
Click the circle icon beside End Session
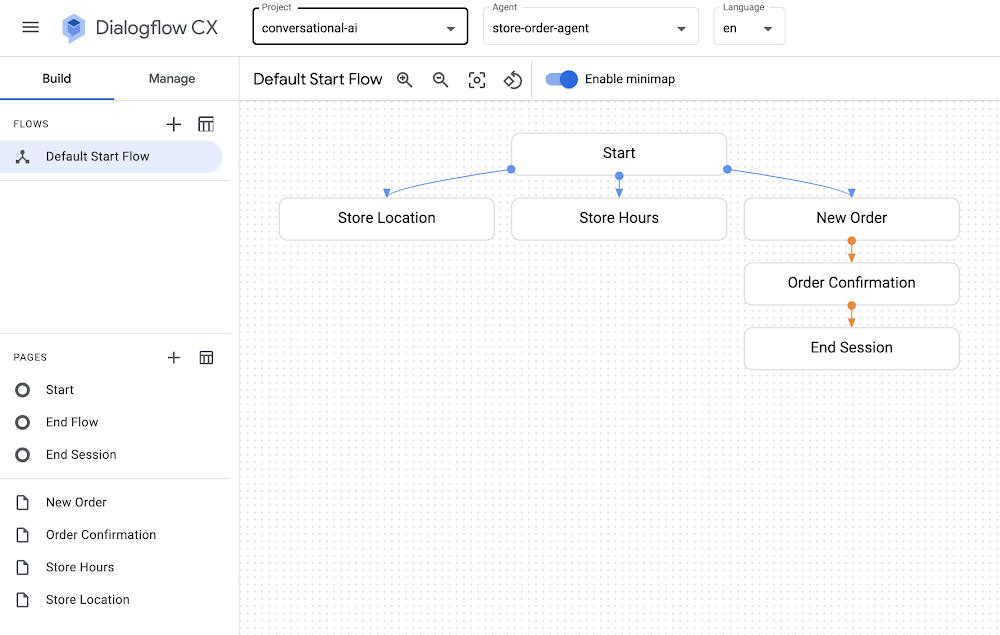click(22, 455)
